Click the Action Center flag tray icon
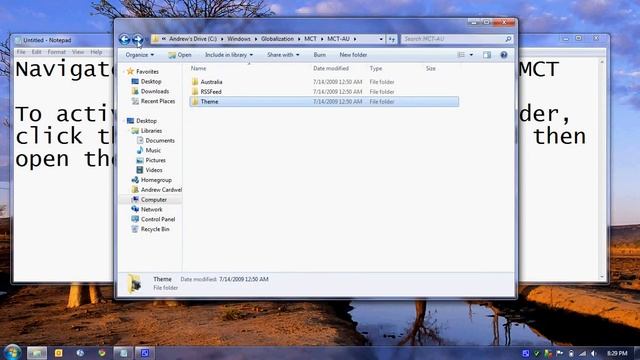 (560, 353)
